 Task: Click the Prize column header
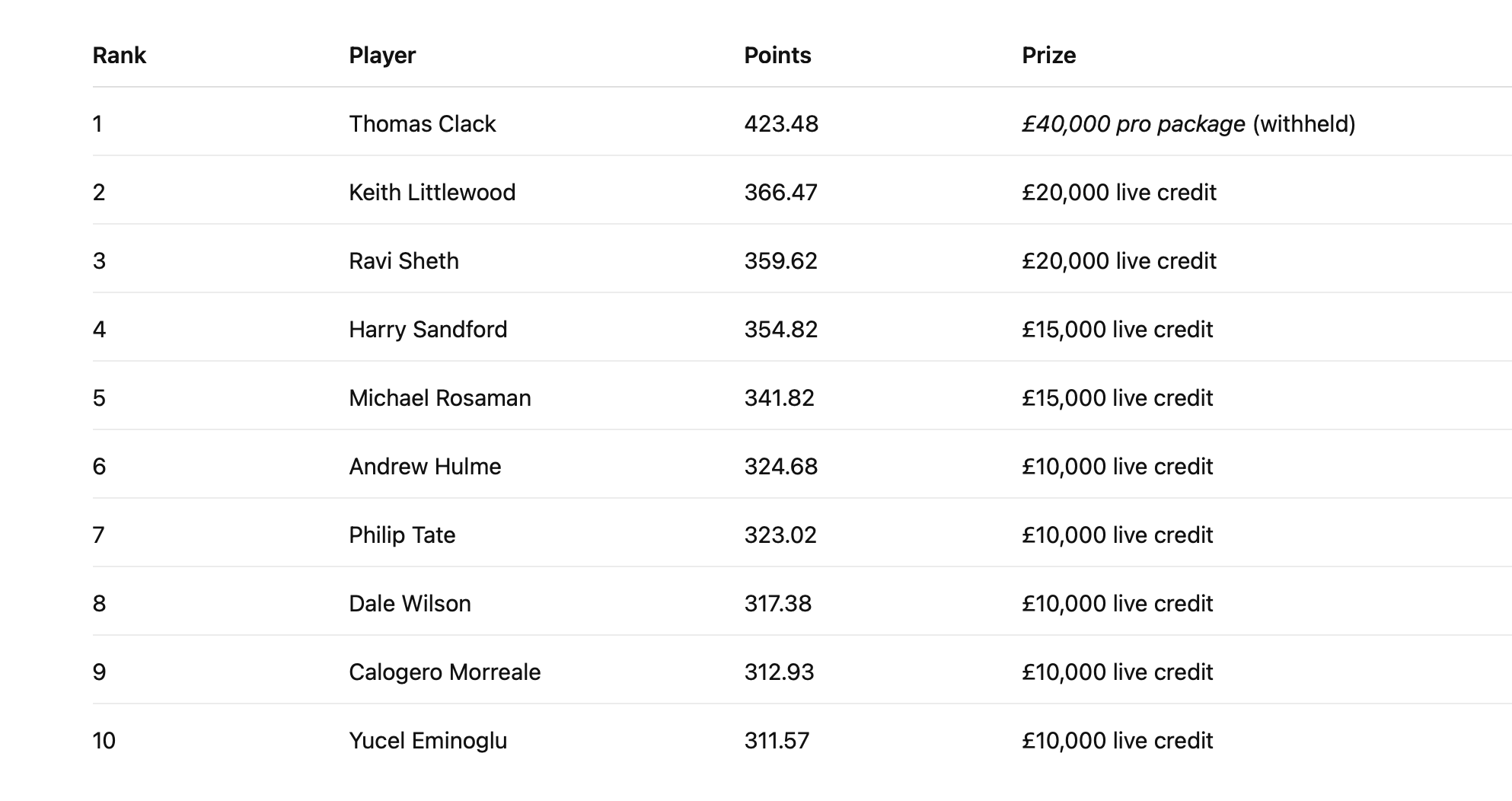point(1048,56)
